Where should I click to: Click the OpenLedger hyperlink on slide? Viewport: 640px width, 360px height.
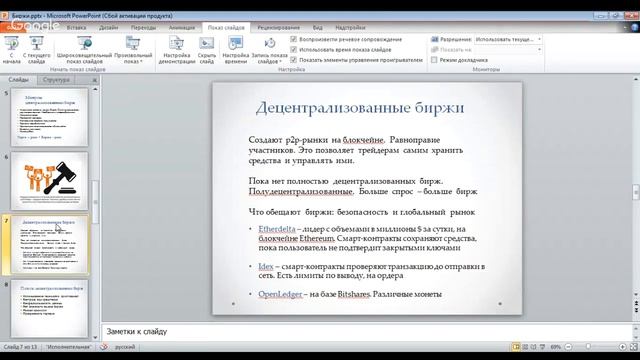pyautogui.click(x=280, y=294)
